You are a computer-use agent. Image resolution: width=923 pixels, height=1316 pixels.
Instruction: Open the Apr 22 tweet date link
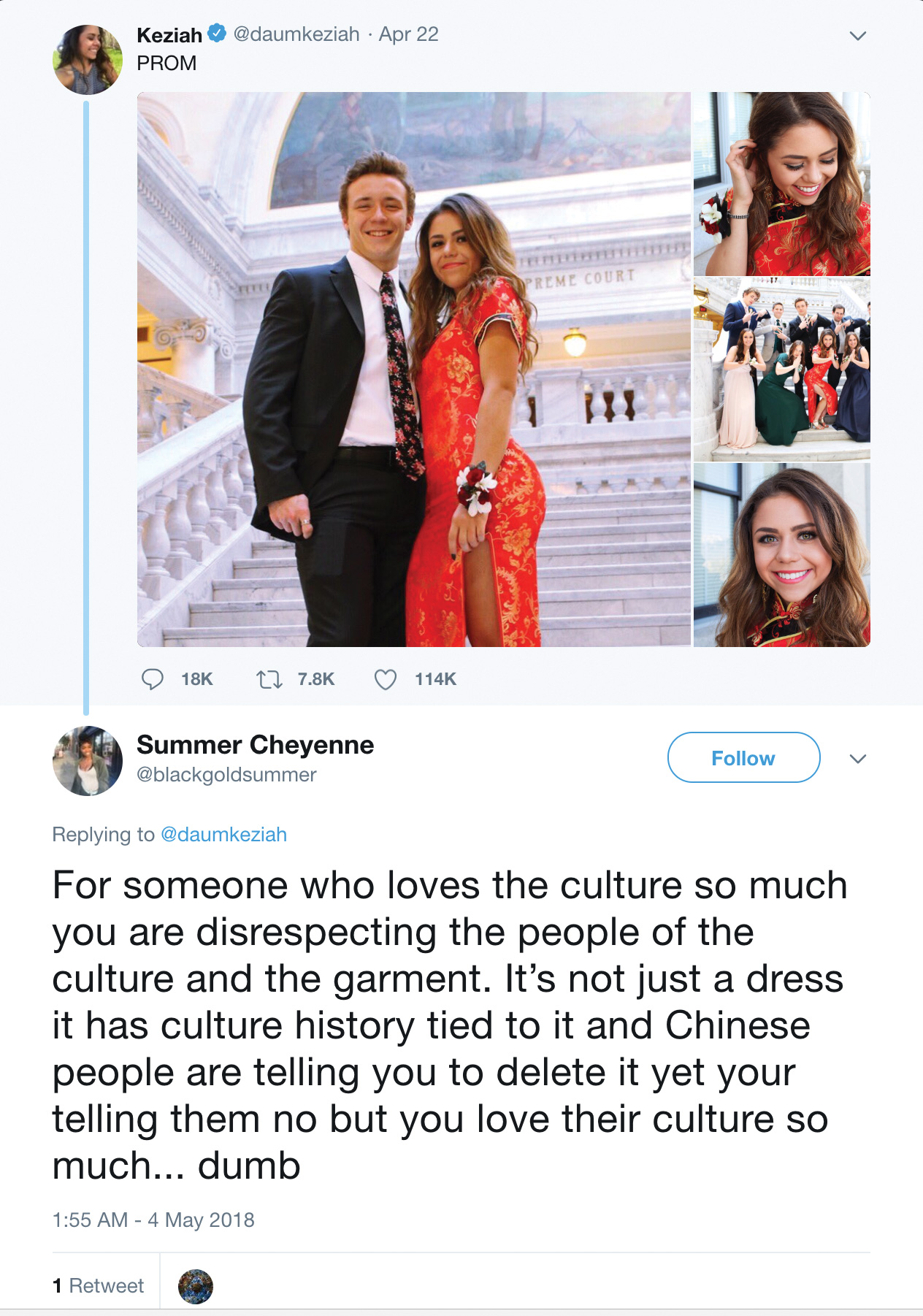(408, 34)
